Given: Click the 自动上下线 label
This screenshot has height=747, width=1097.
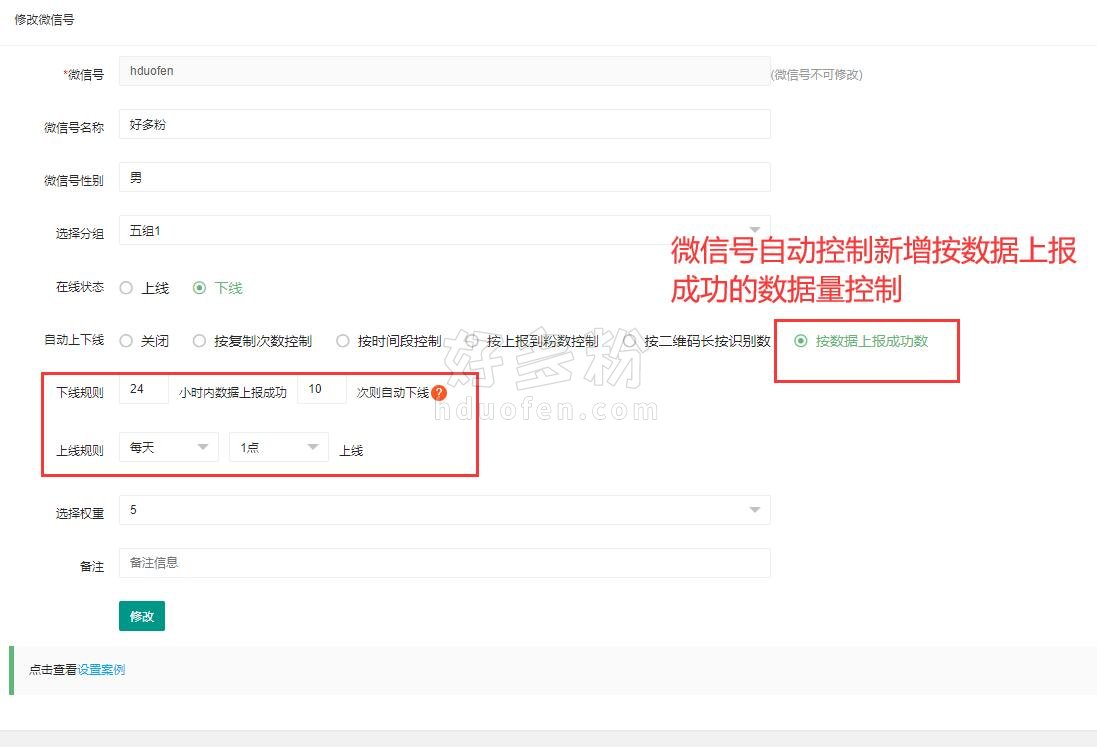Looking at the screenshot, I should (x=74, y=340).
